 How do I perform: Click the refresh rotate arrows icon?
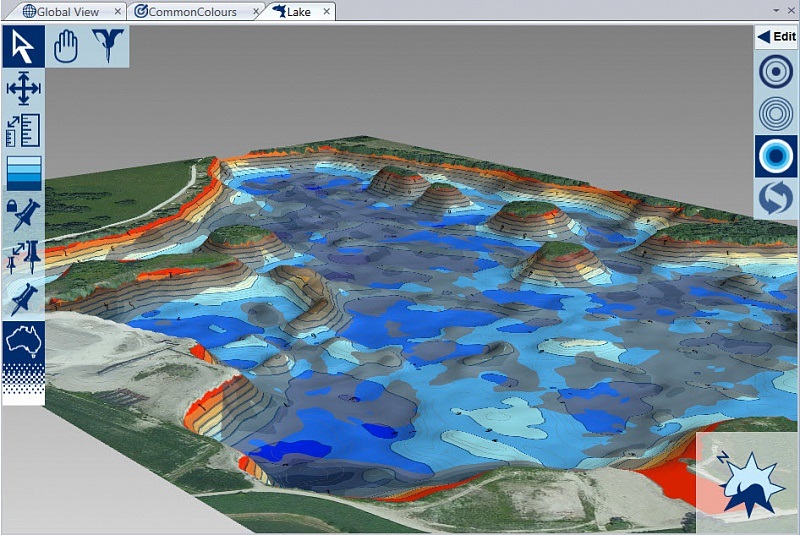[776, 198]
